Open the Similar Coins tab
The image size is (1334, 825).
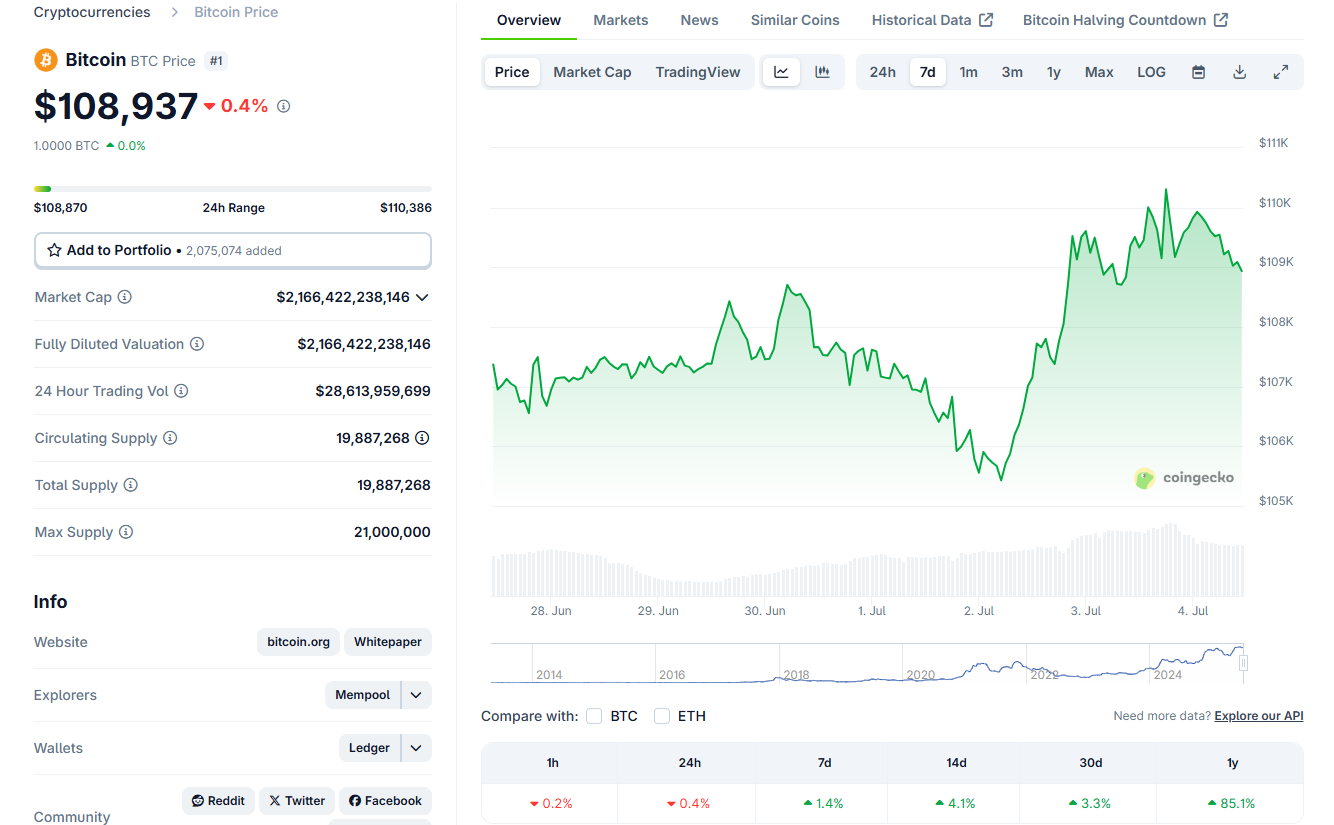[x=795, y=20]
